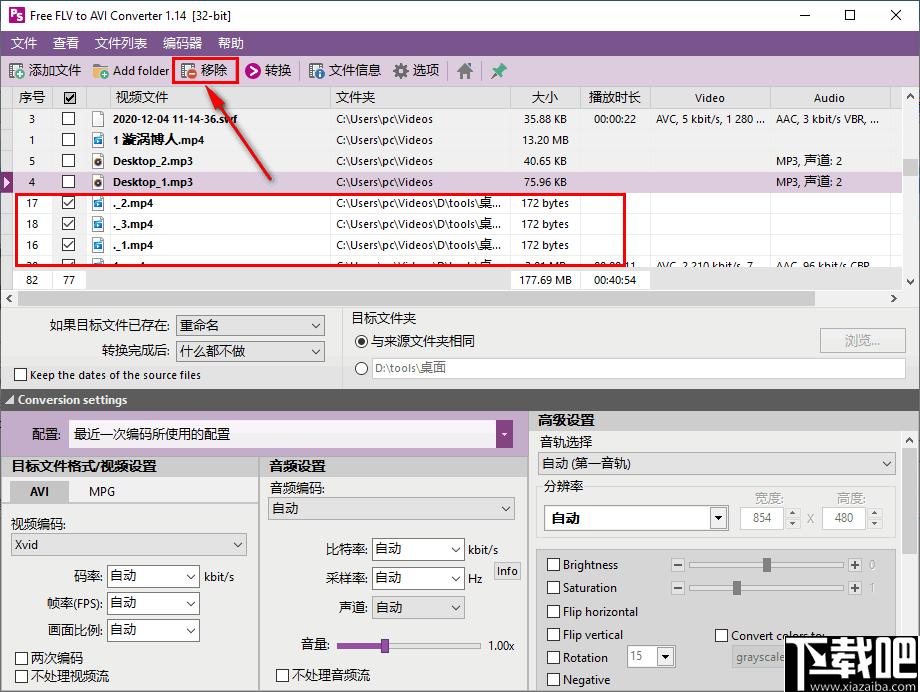Image resolution: width=920 pixels, height=692 pixels.
Task: Open the 音频编码 dropdown
Action: (391, 509)
